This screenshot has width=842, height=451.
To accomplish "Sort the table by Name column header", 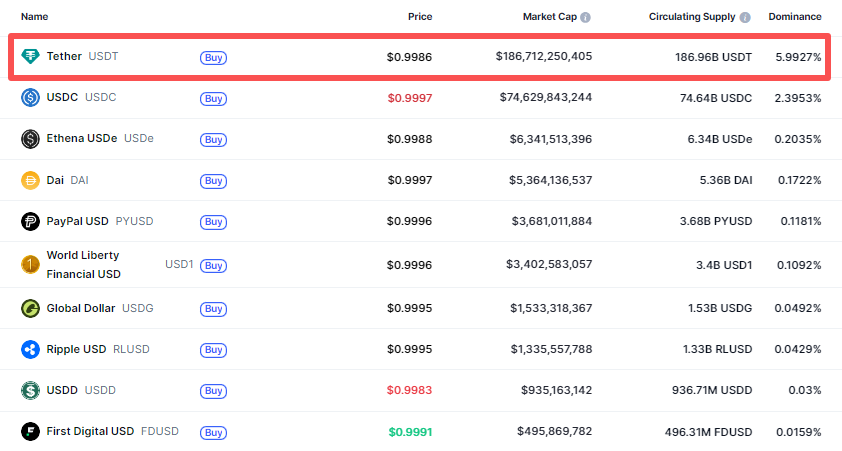I will pyautogui.click(x=33, y=17).
